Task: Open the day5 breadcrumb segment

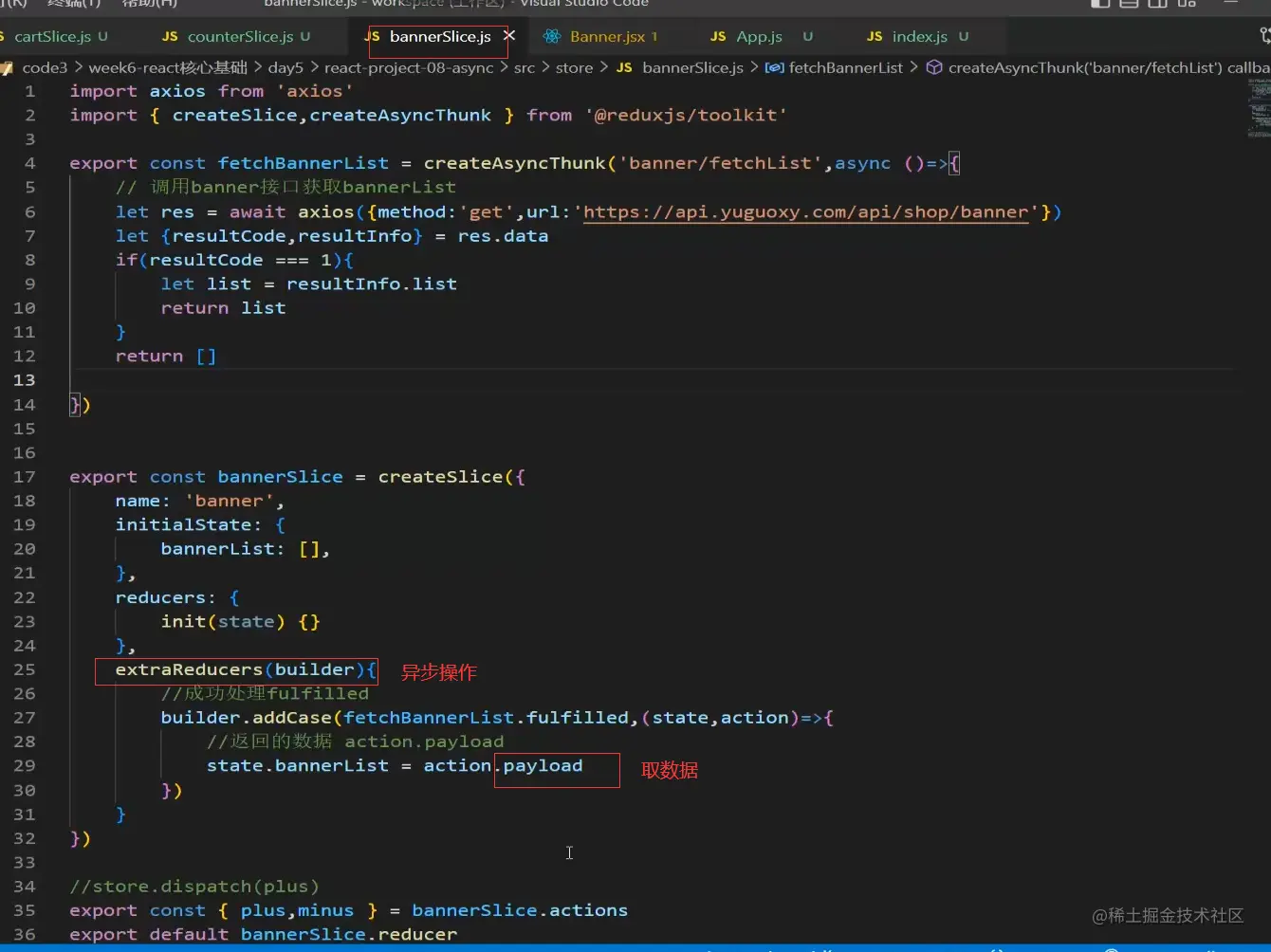Action: tap(286, 67)
